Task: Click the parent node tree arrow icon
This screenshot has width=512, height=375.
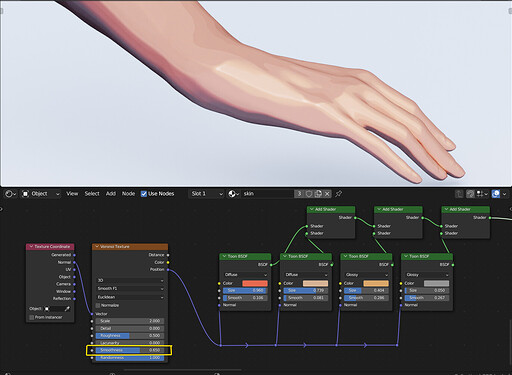Action: [459, 194]
